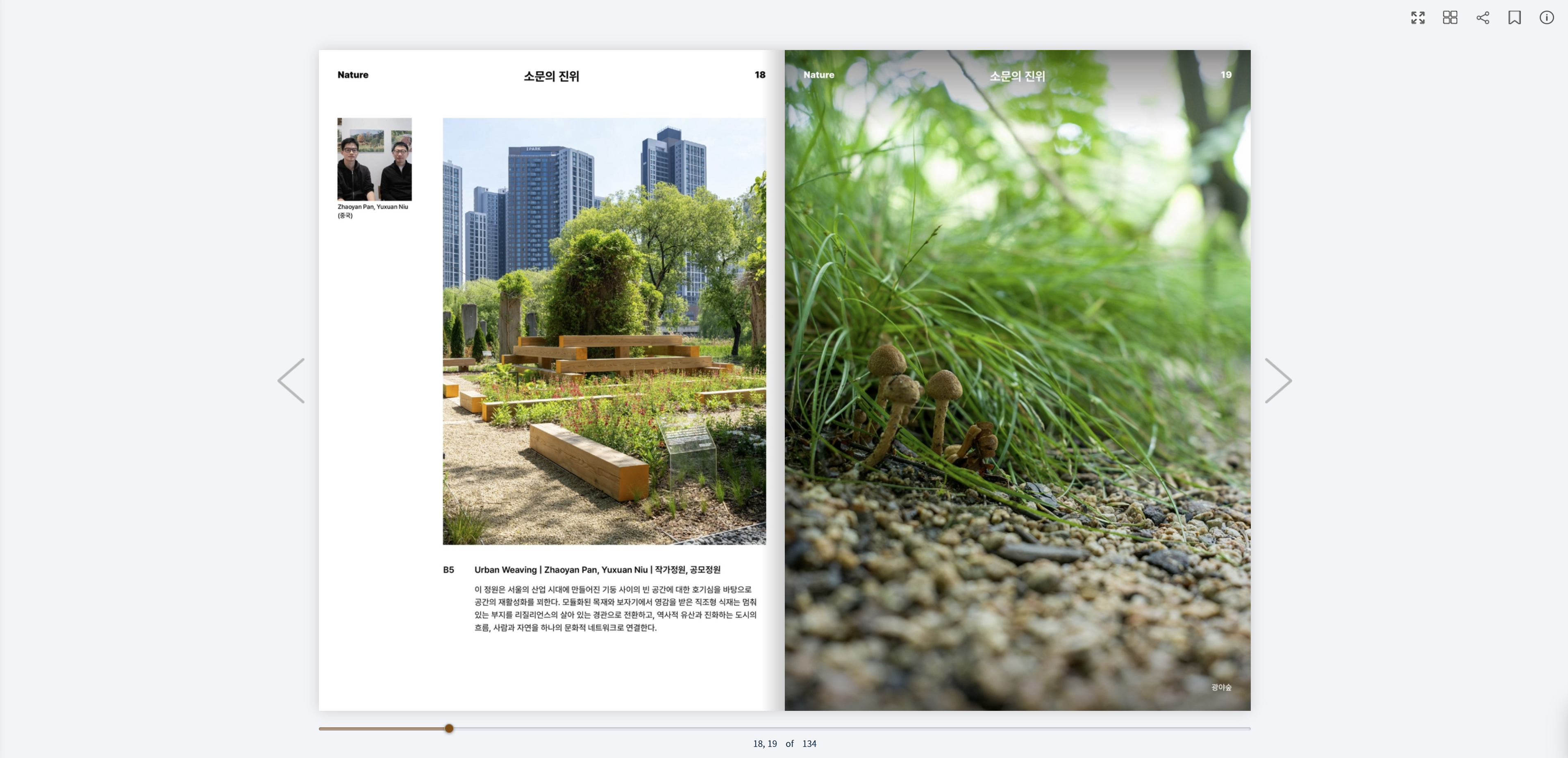1568x758 pixels.
Task: Click the portrait photo of Zhaoyan Pan, Yuxuan Niu
Action: pos(374,159)
